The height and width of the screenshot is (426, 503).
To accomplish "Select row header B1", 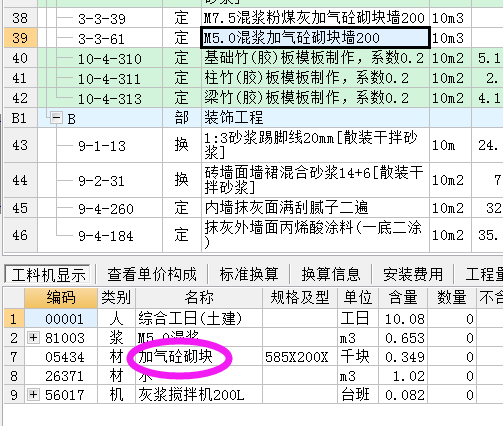I will pyautogui.click(x=20, y=118).
